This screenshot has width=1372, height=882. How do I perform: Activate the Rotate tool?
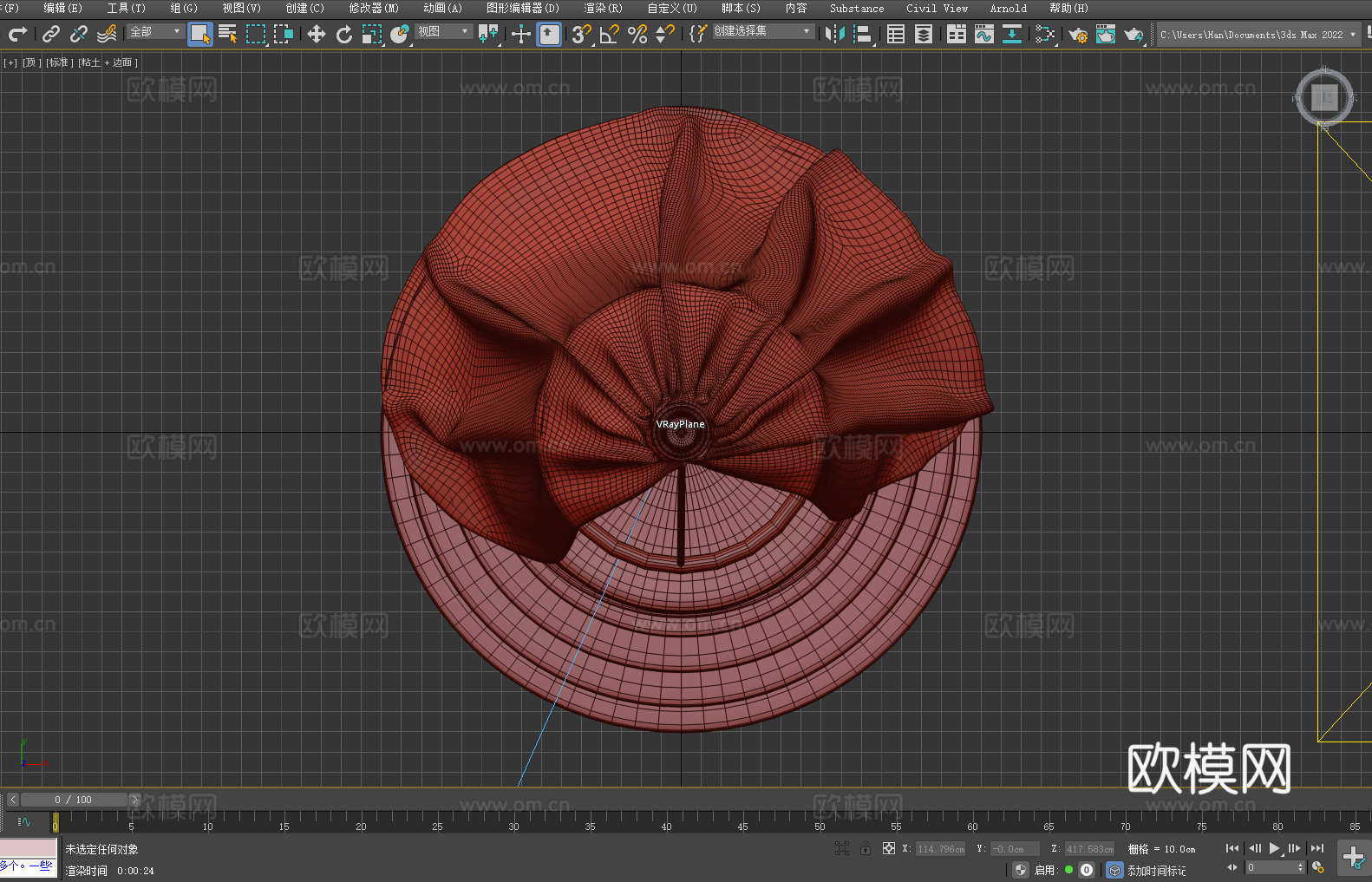344,34
